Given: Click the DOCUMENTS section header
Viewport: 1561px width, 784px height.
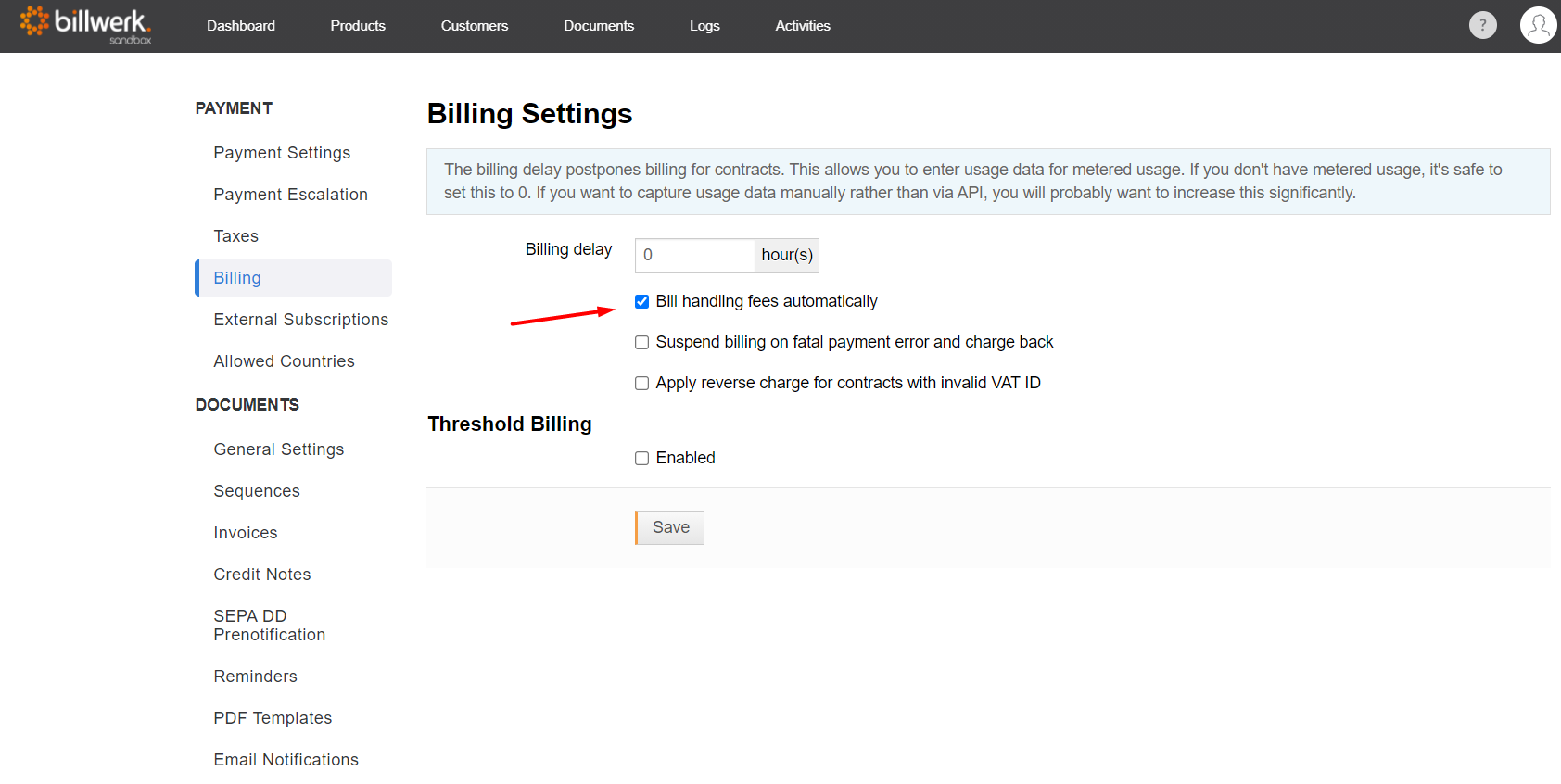Looking at the screenshot, I should pos(247,405).
